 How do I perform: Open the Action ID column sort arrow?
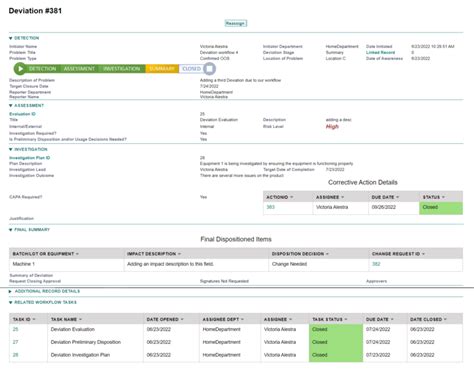pyautogui.click(x=292, y=197)
